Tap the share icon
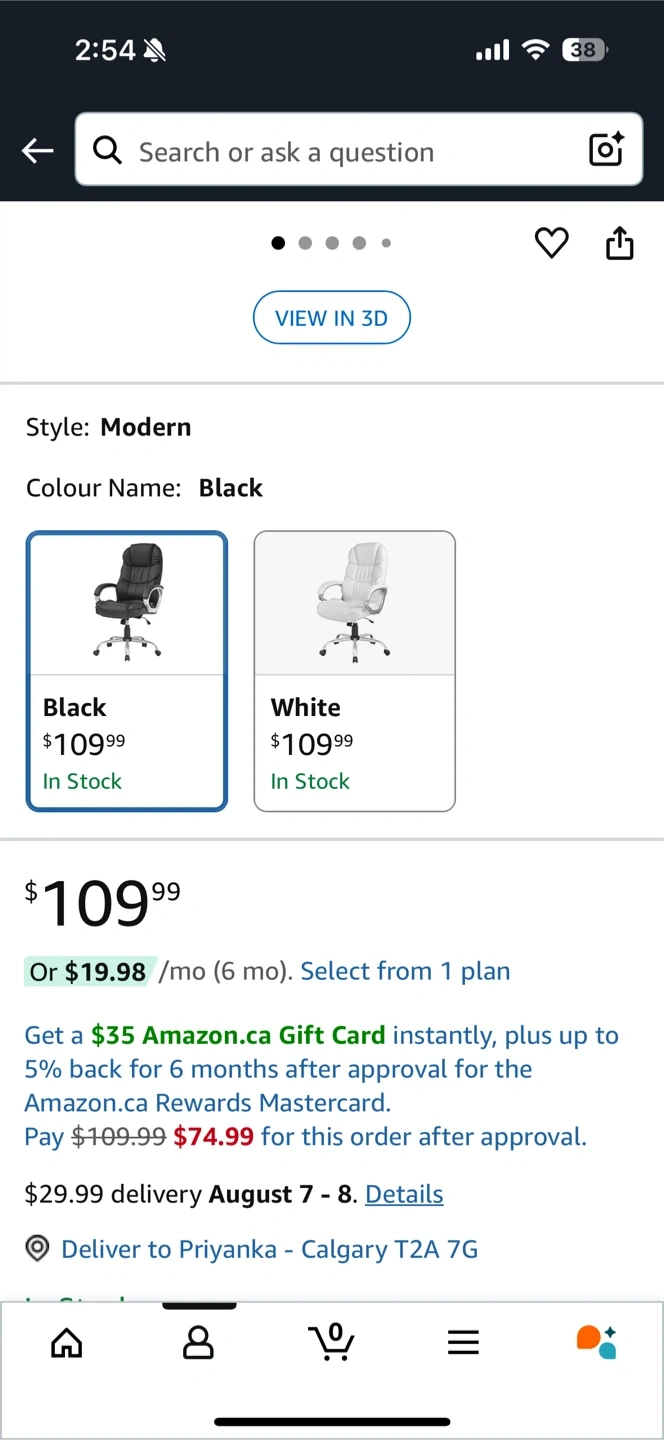This screenshot has height=1440, width=664. (620, 243)
